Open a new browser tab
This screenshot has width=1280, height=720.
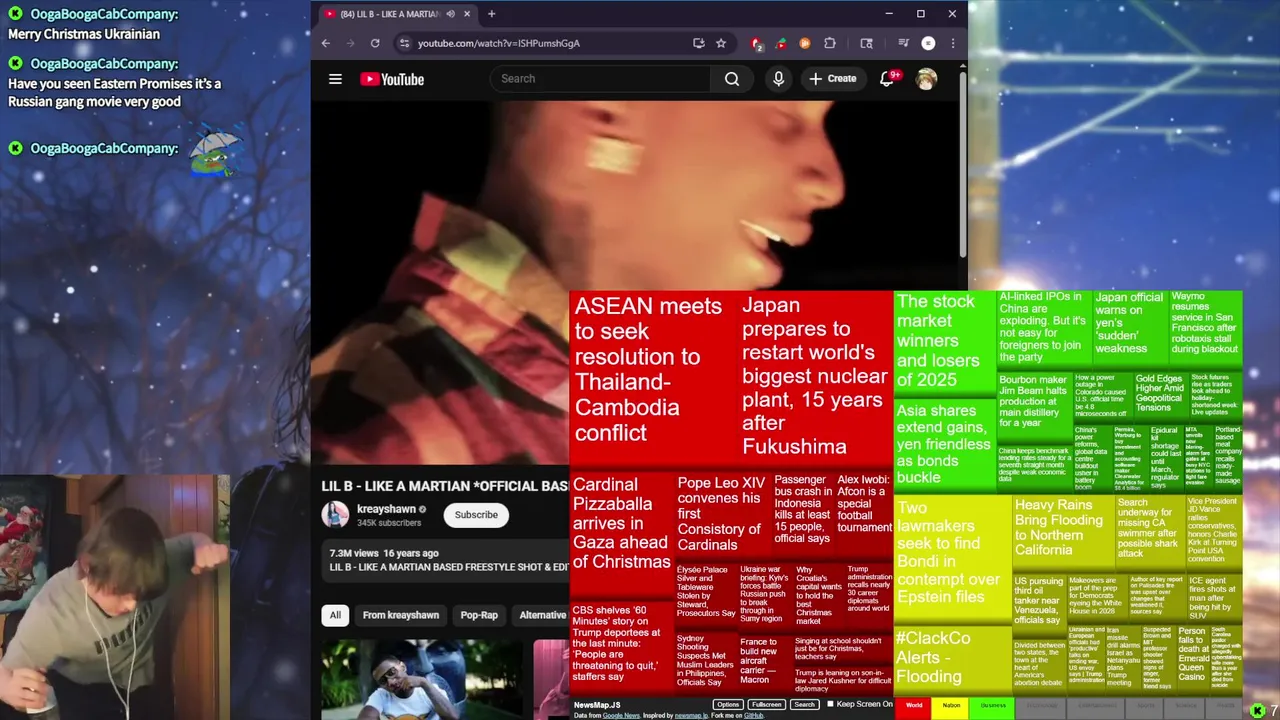tap(491, 14)
